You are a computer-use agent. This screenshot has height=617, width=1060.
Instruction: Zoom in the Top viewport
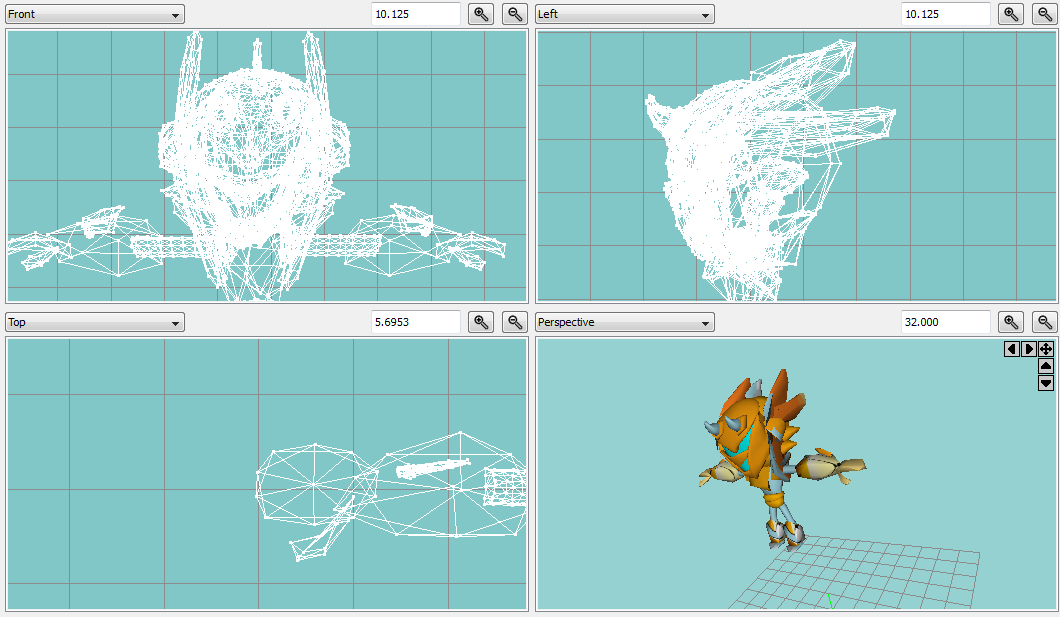coord(481,322)
